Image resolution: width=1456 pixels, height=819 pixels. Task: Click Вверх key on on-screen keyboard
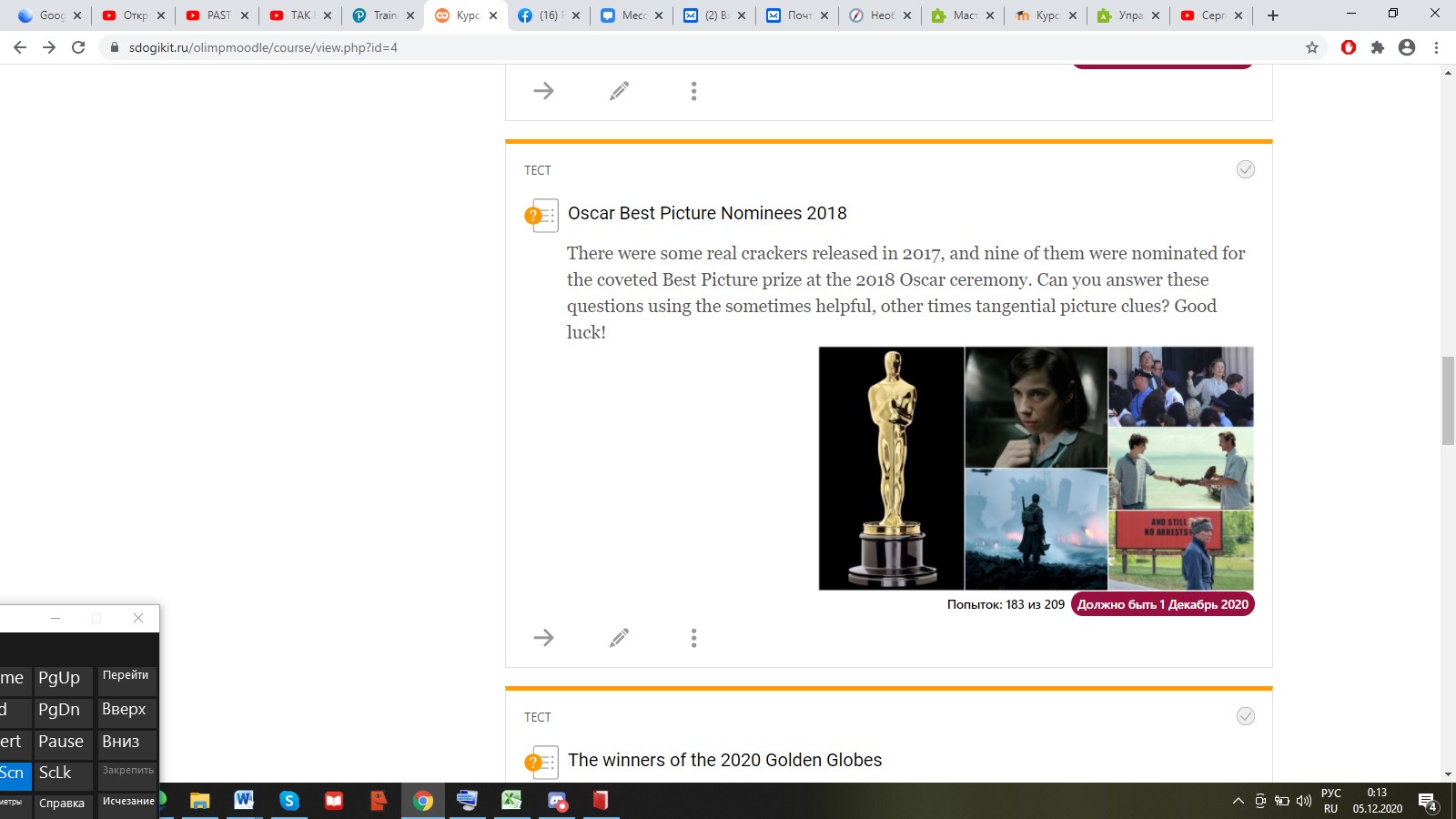[127, 711]
